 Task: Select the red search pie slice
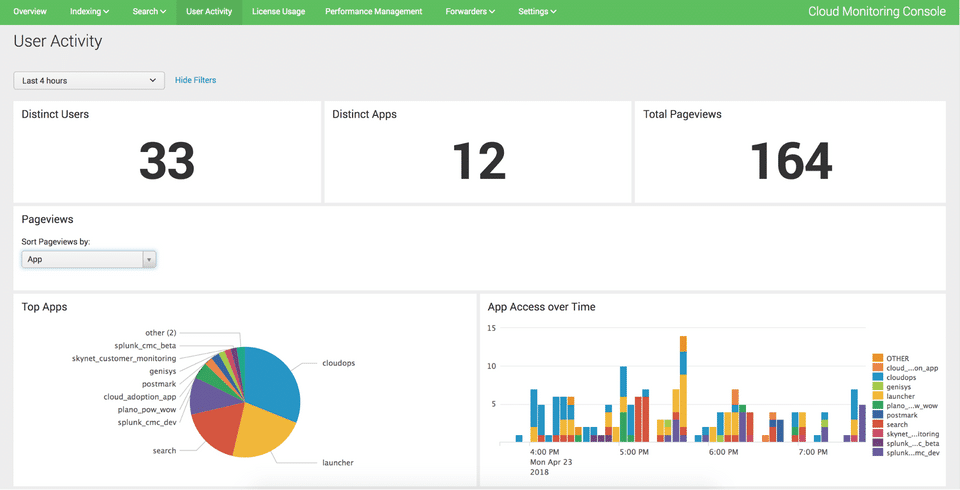pos(215,430)
